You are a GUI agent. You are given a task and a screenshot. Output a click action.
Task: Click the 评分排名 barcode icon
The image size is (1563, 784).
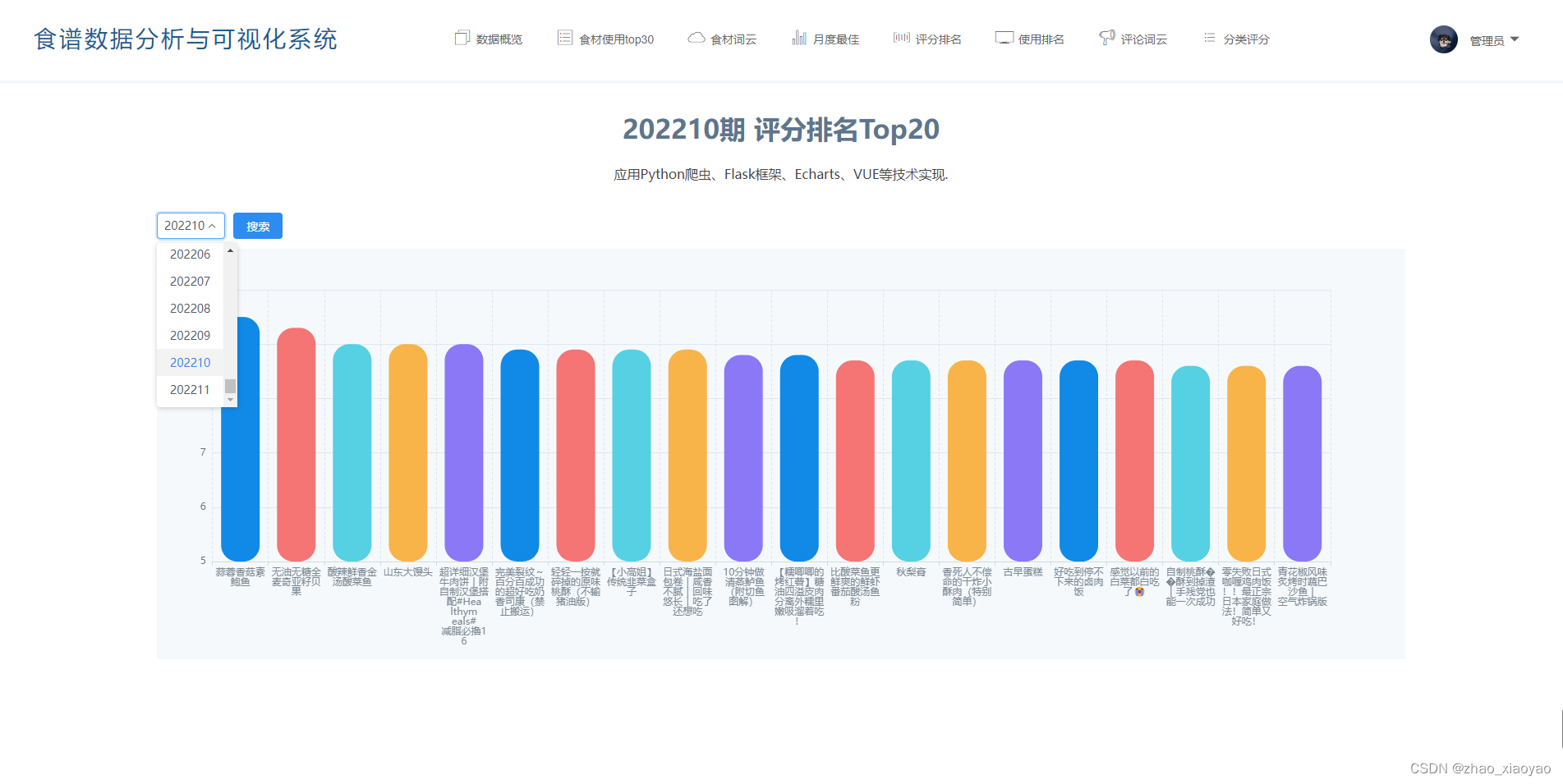click(x=901, y=38)
